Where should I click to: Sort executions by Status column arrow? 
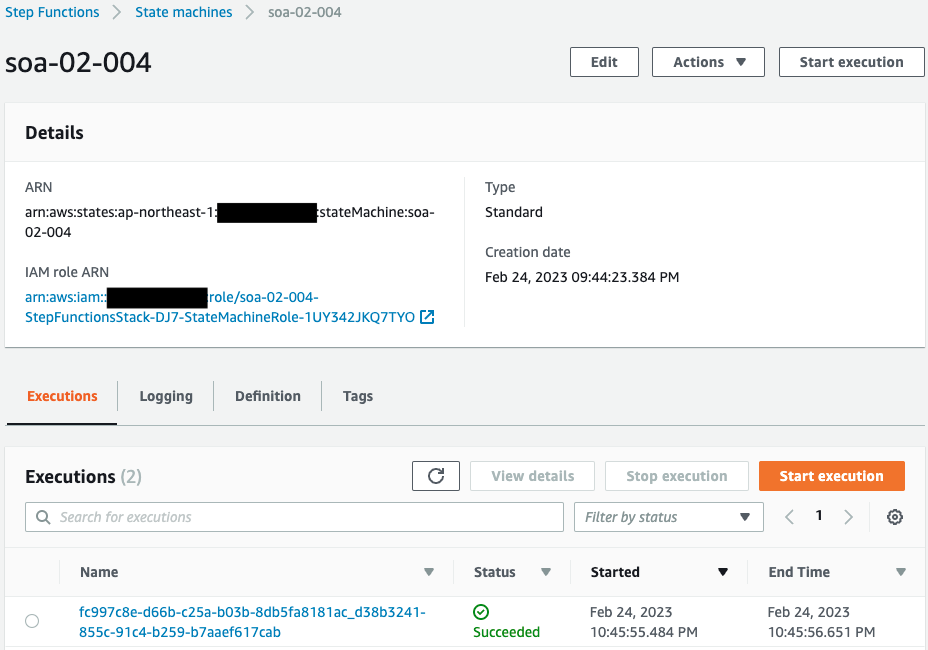point(546,572)
